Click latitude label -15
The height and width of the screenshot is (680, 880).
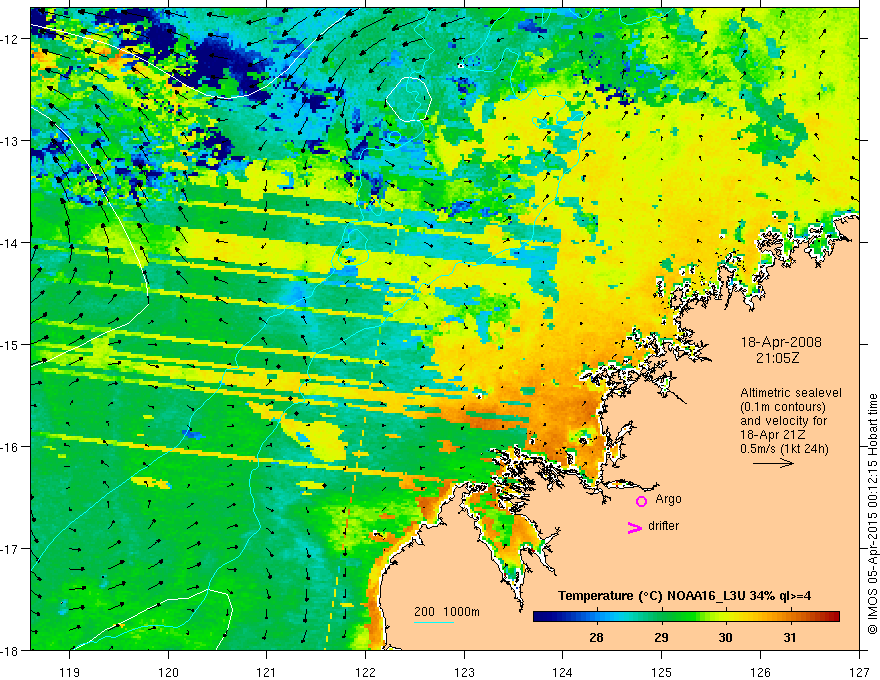click(12, 344)
